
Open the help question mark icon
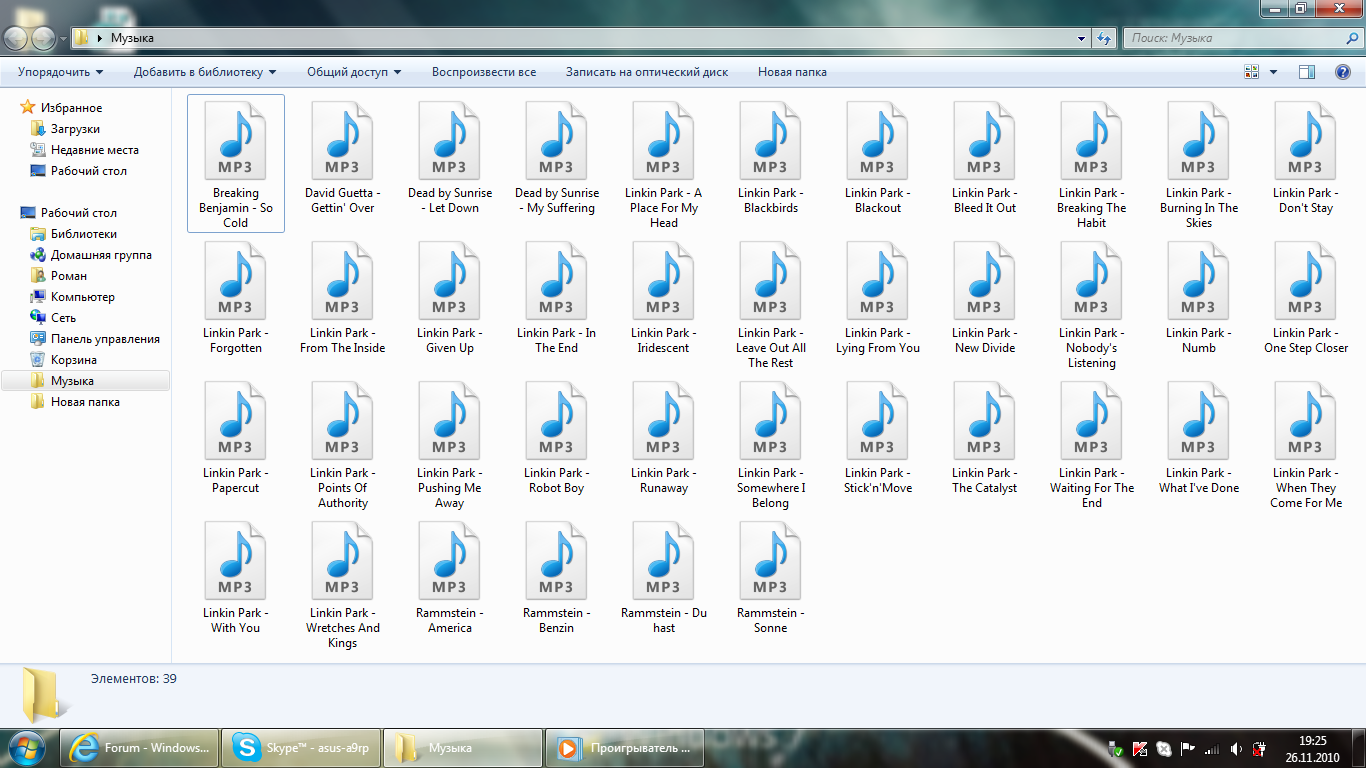(1343, 72)
